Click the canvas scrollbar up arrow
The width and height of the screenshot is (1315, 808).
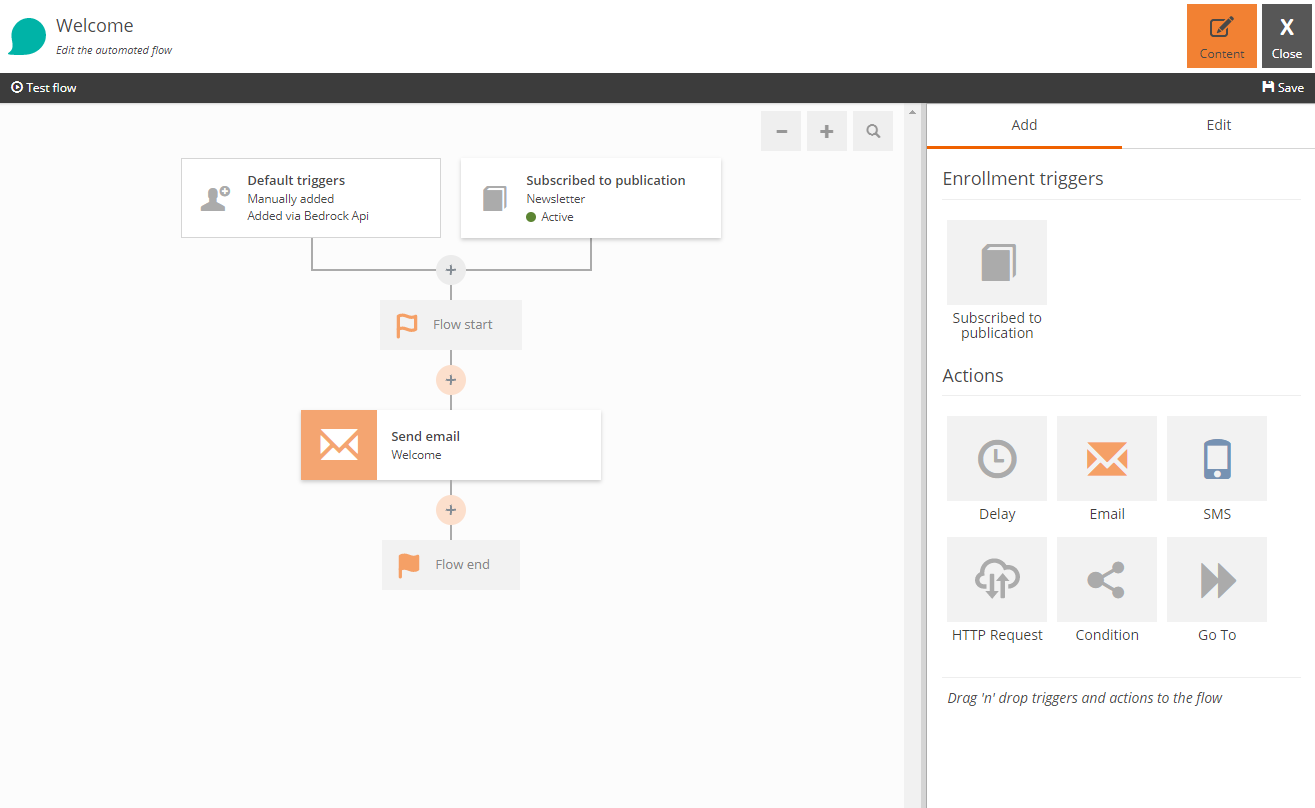click(x=911, y=112)
